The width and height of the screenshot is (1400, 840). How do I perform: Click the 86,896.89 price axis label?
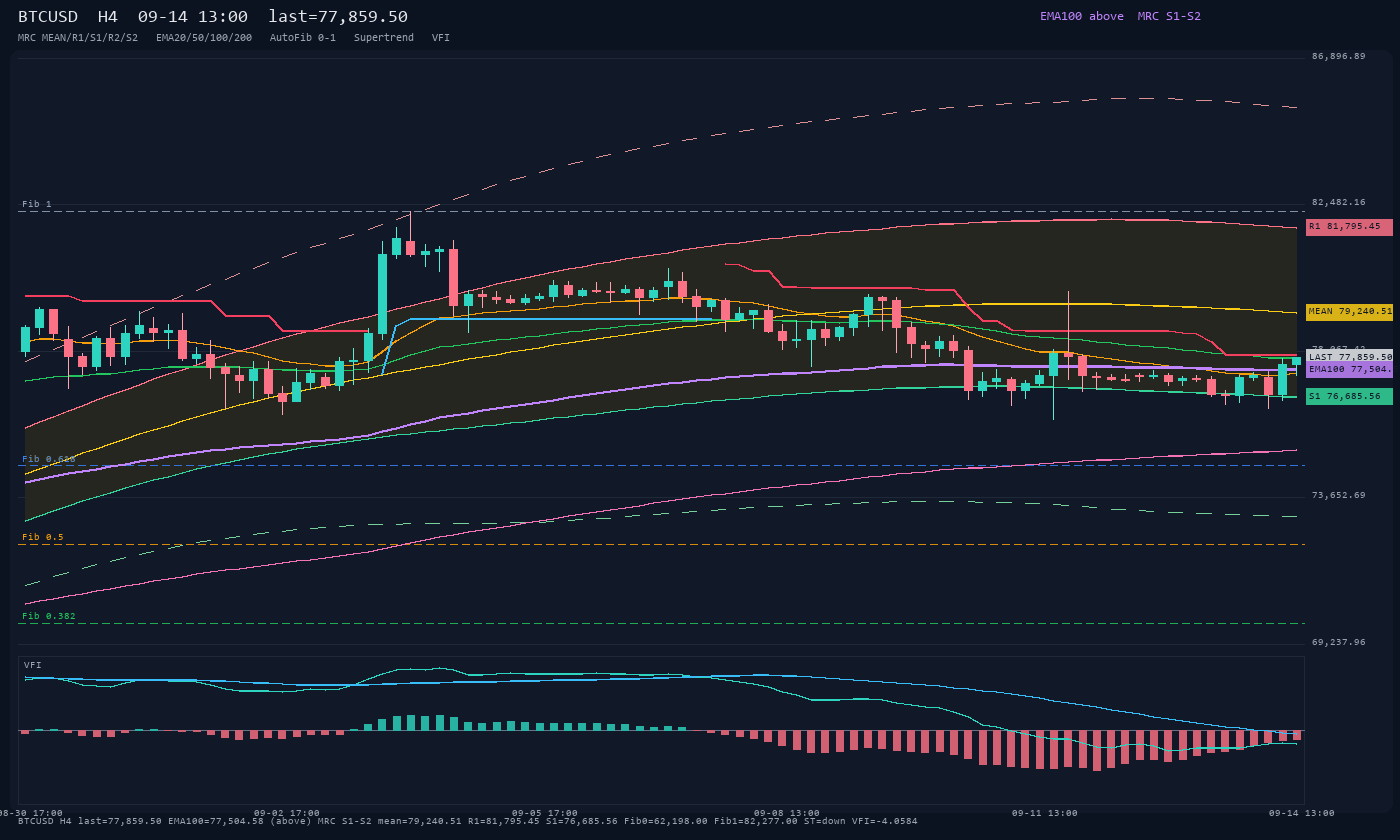(x=1338, y=56)
